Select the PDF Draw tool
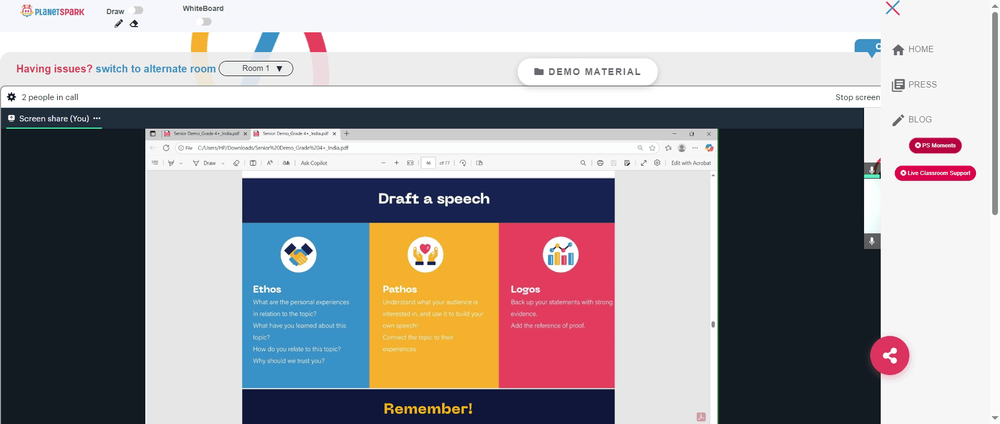 [204, 163]
